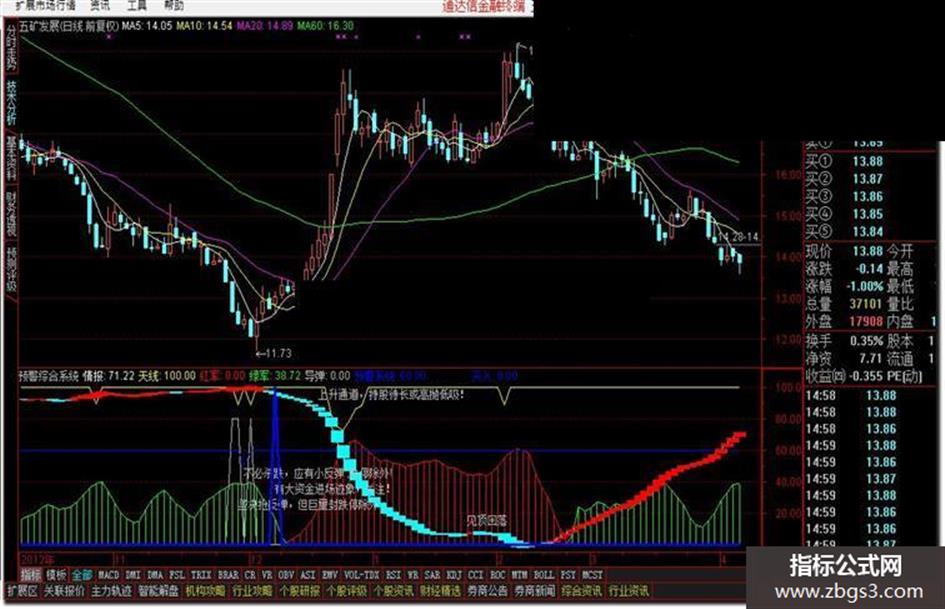This screenshot has width=945, height=609.
Task: Open the 资讯 menu
Action: pos(100,5)
